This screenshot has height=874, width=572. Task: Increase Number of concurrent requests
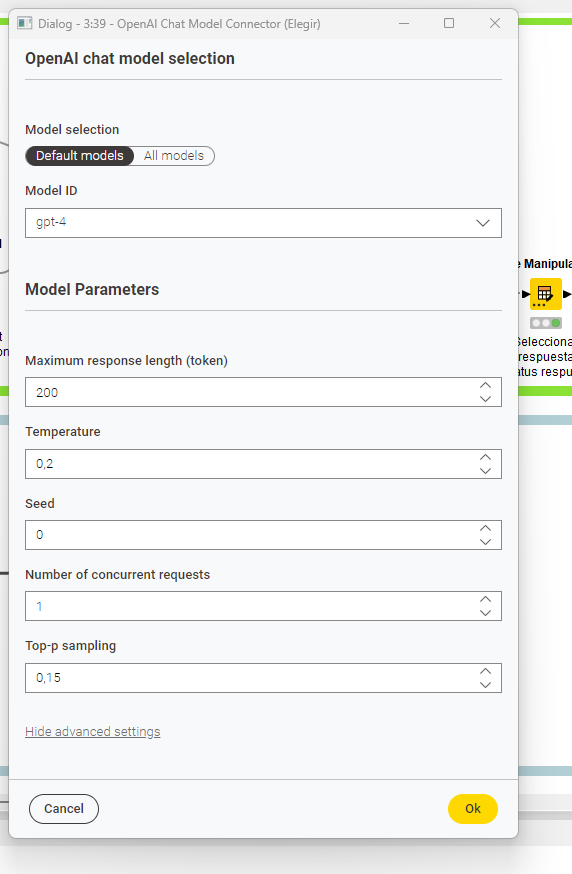[x=486, y=599]
